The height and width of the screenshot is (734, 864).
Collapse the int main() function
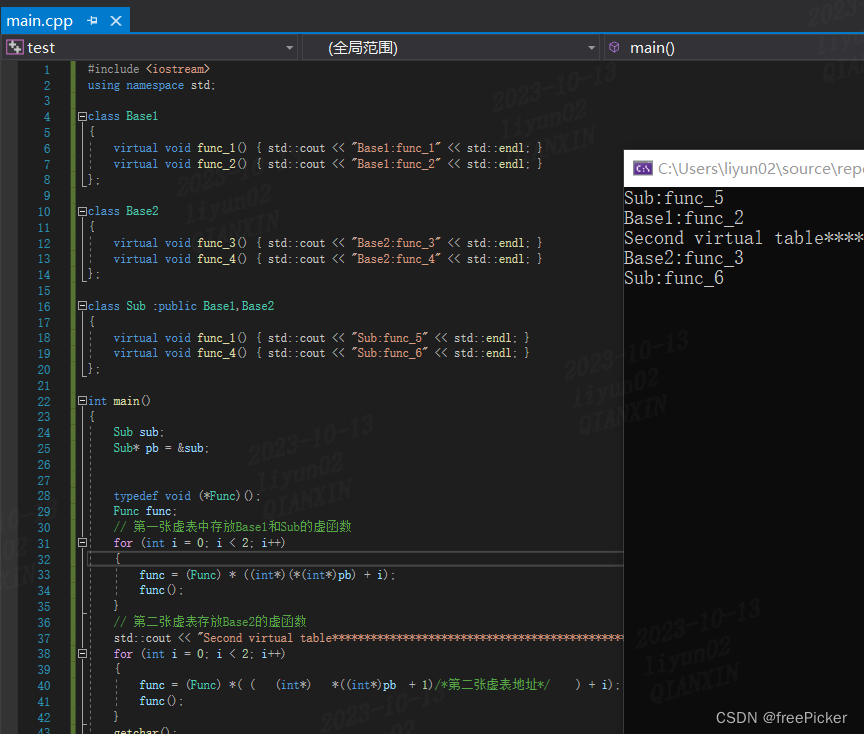[x=82, y=401]
